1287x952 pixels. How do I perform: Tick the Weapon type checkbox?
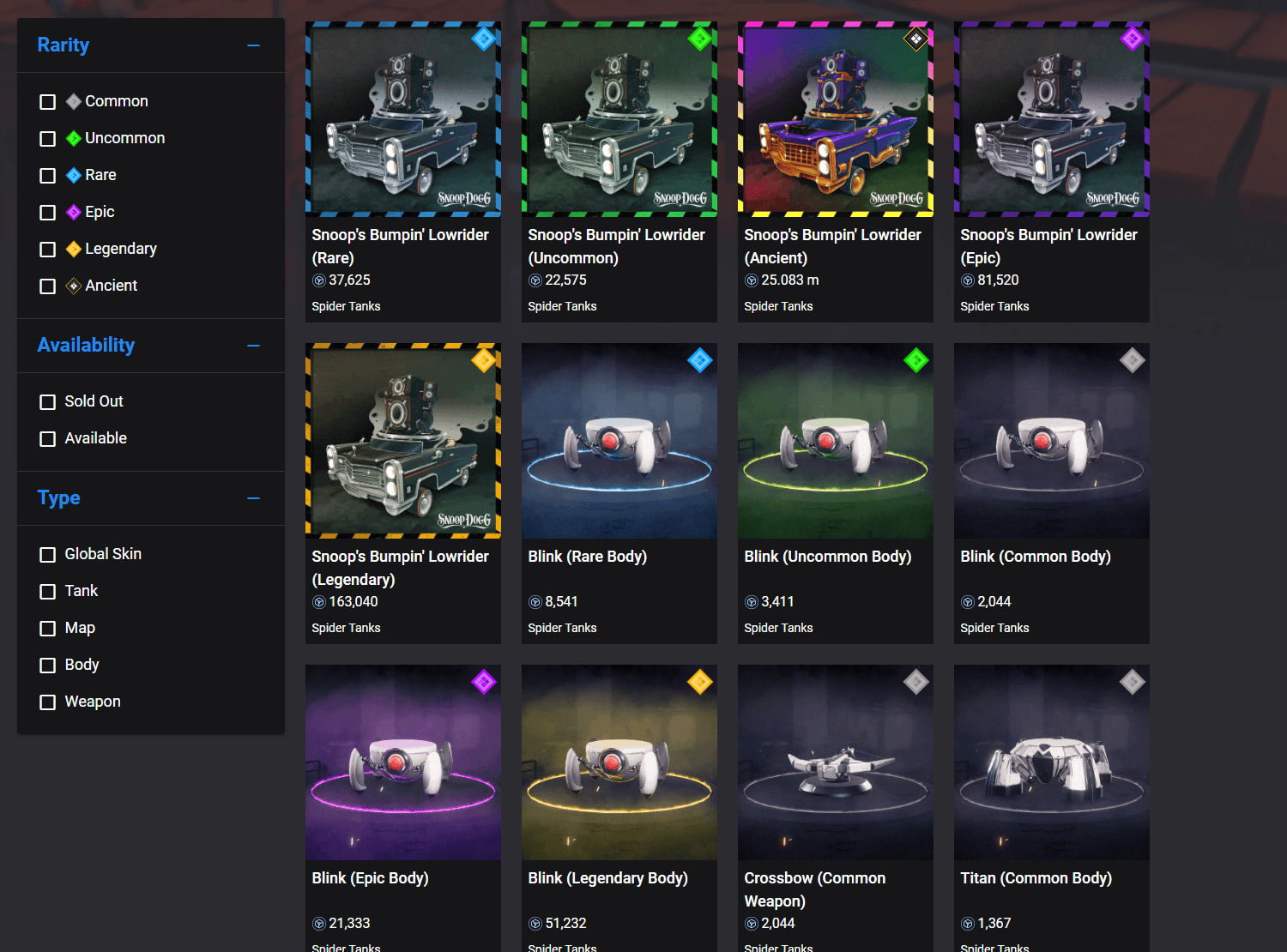click(x=48, y=702)
